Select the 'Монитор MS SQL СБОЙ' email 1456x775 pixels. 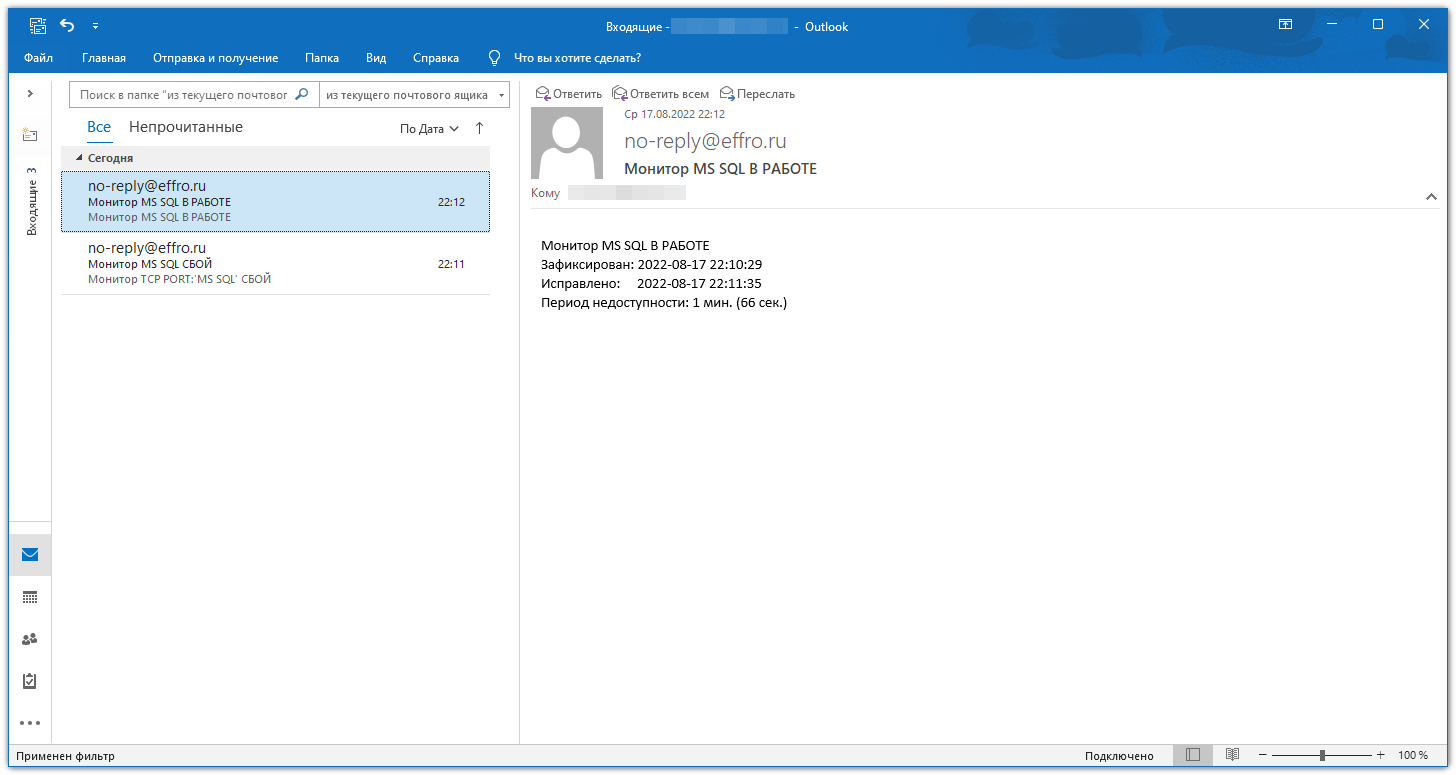coord(275,262)
